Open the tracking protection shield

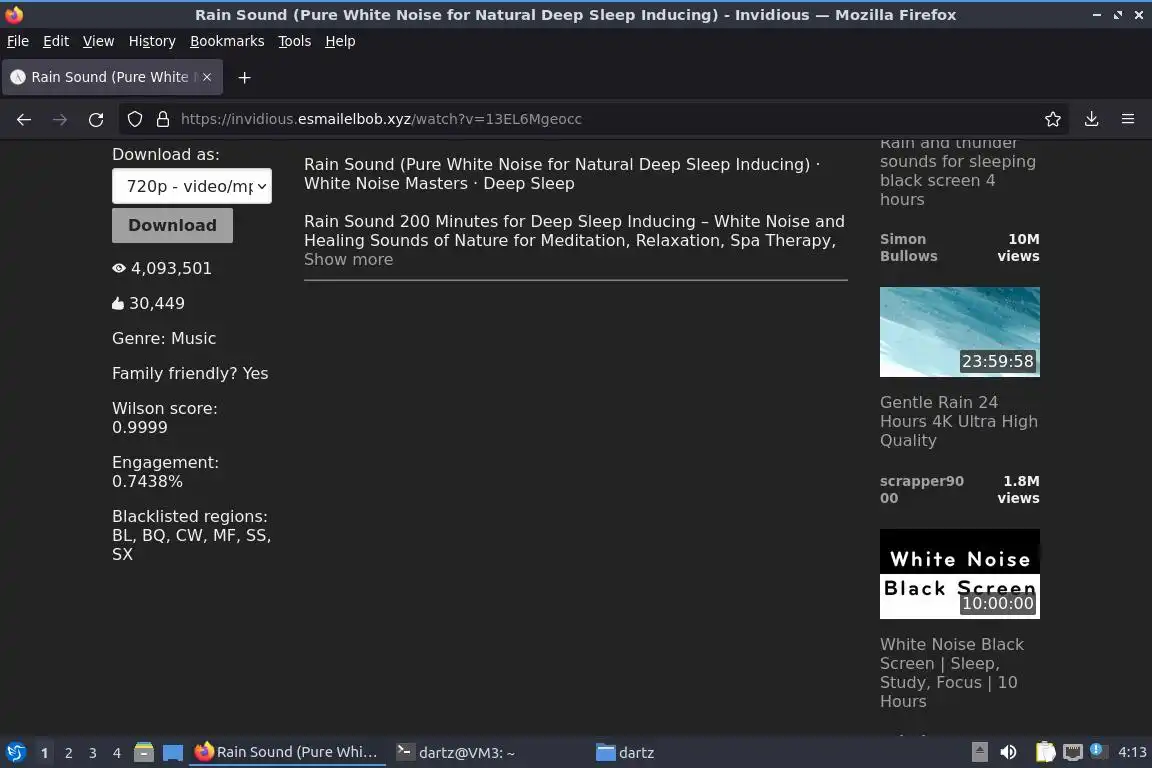(x=134, y=119)
